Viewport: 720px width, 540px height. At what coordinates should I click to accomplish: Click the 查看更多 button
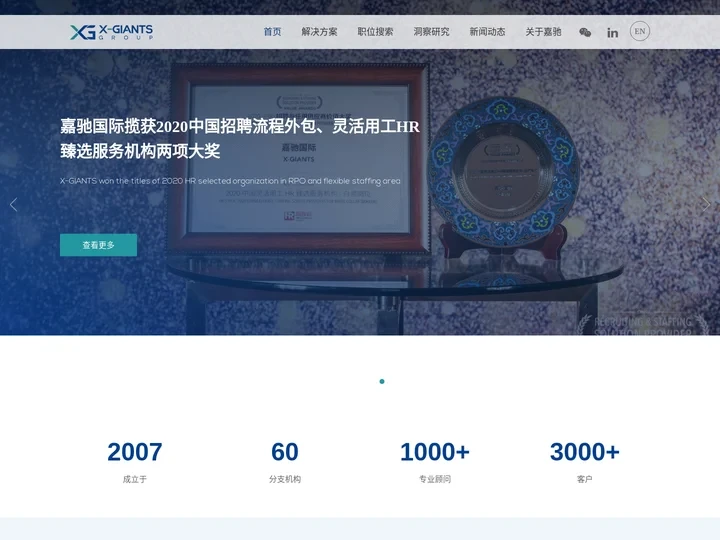click(98, 245)
